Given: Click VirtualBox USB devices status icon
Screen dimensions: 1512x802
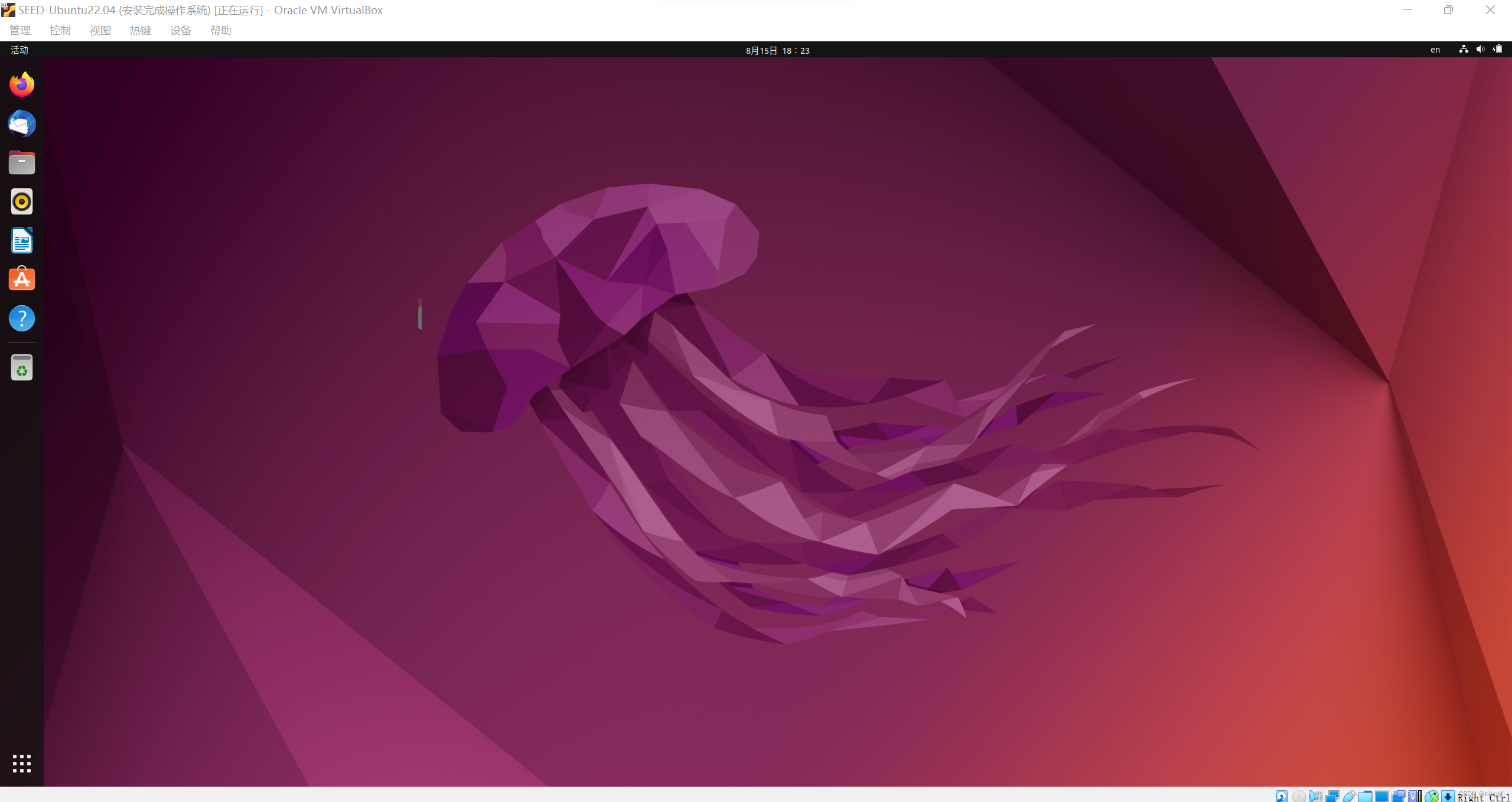Looking at the screenshot, I should [1349, 796].
